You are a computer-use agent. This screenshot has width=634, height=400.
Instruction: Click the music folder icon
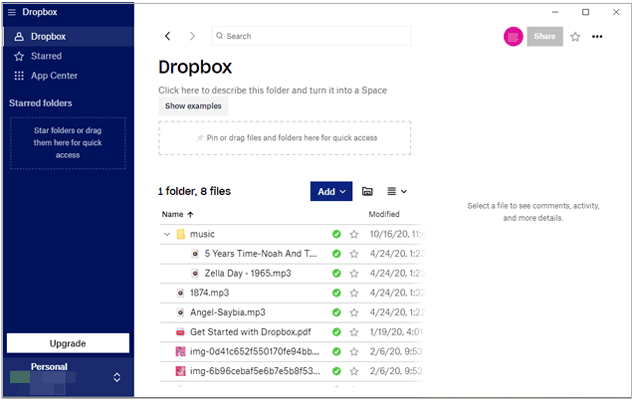point(181,234)
